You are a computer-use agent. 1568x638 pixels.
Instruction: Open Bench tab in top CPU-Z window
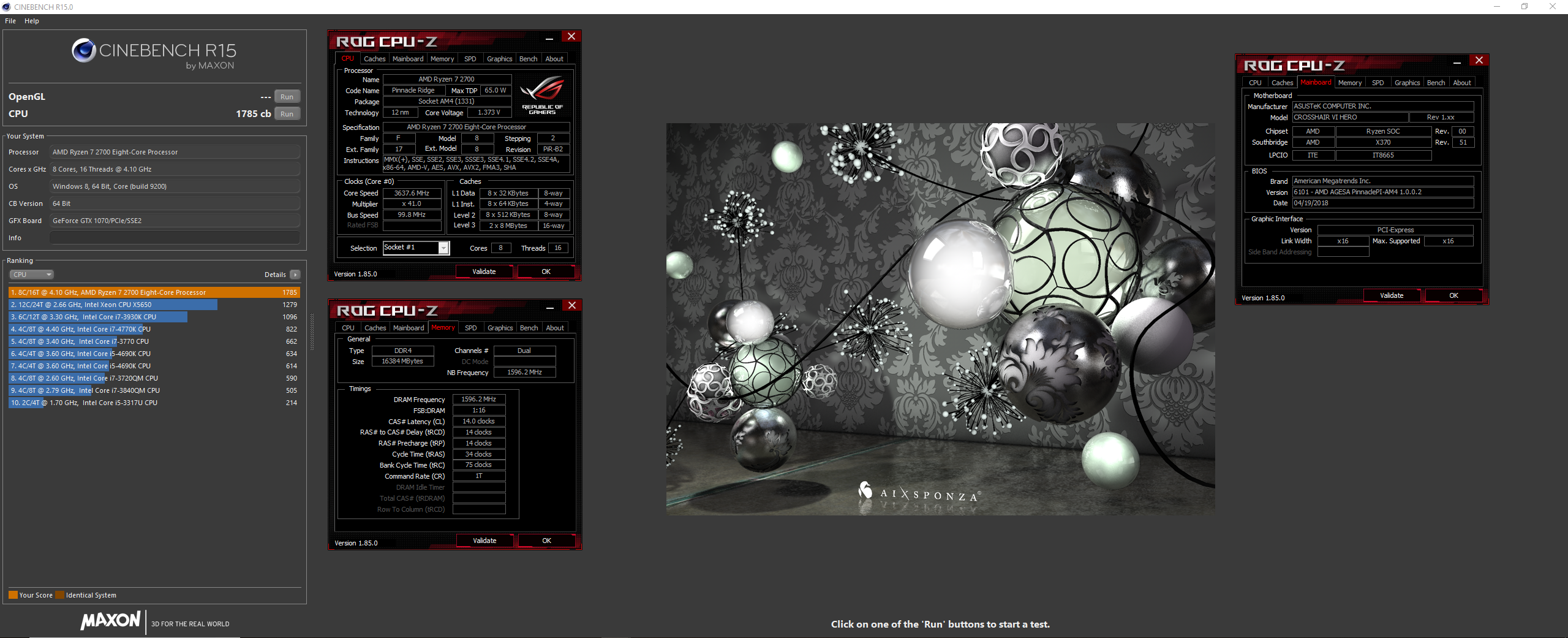point(529,59)
